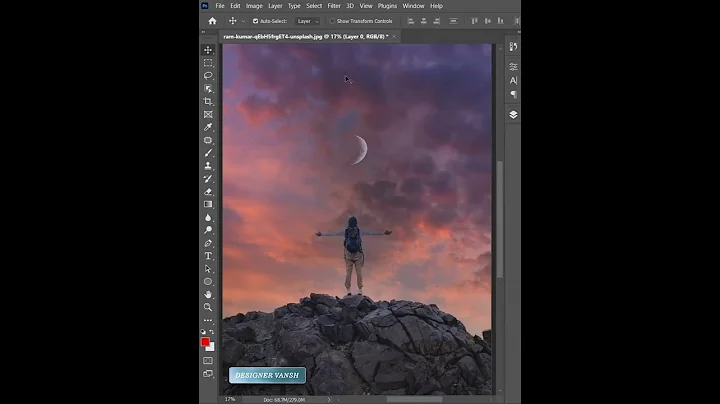Align horizontal centers in options bar
This screenshot has width=720, height=404.
[x=423, y=21]
